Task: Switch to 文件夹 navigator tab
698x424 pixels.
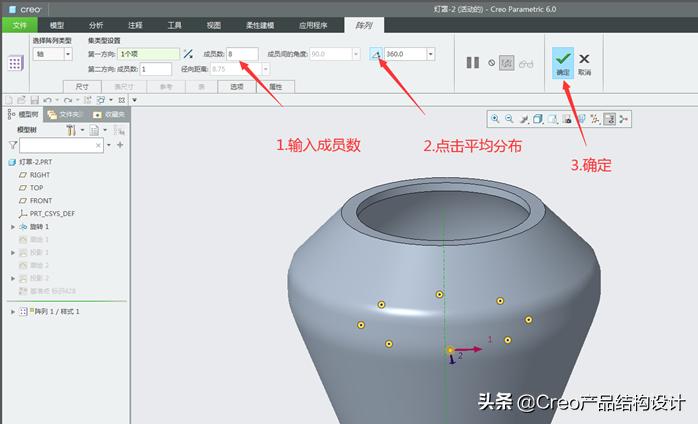Action: pos(65,115)
